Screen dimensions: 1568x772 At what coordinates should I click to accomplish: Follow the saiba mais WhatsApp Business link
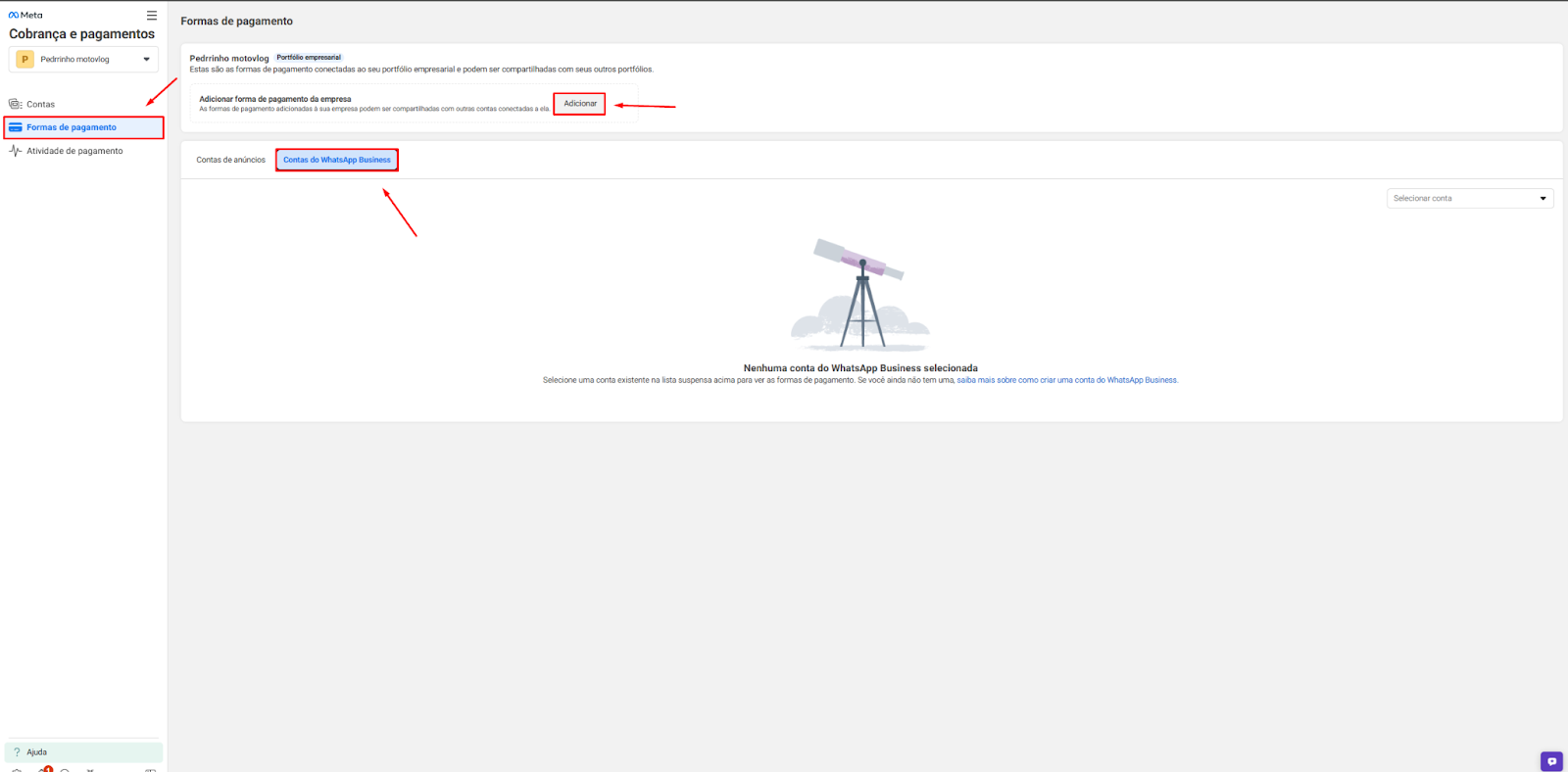click(x=1067, y=380)
